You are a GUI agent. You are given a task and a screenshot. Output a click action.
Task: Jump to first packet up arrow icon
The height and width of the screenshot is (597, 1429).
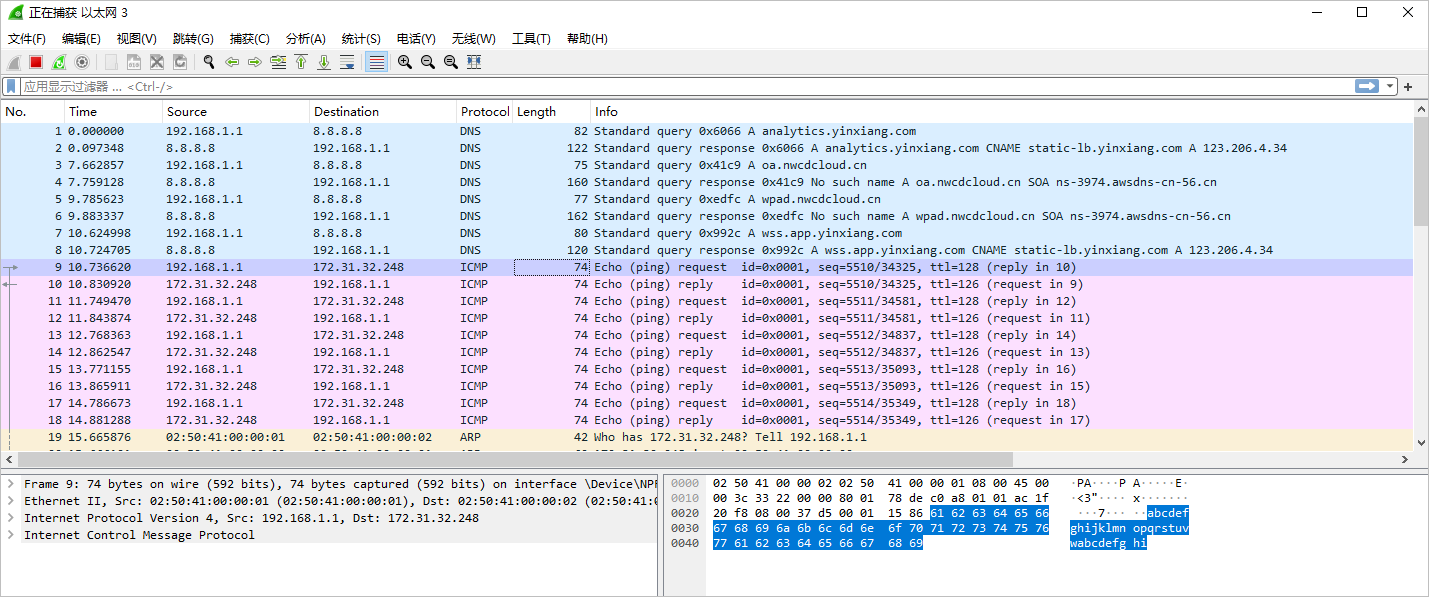click(x=301, y=62)
